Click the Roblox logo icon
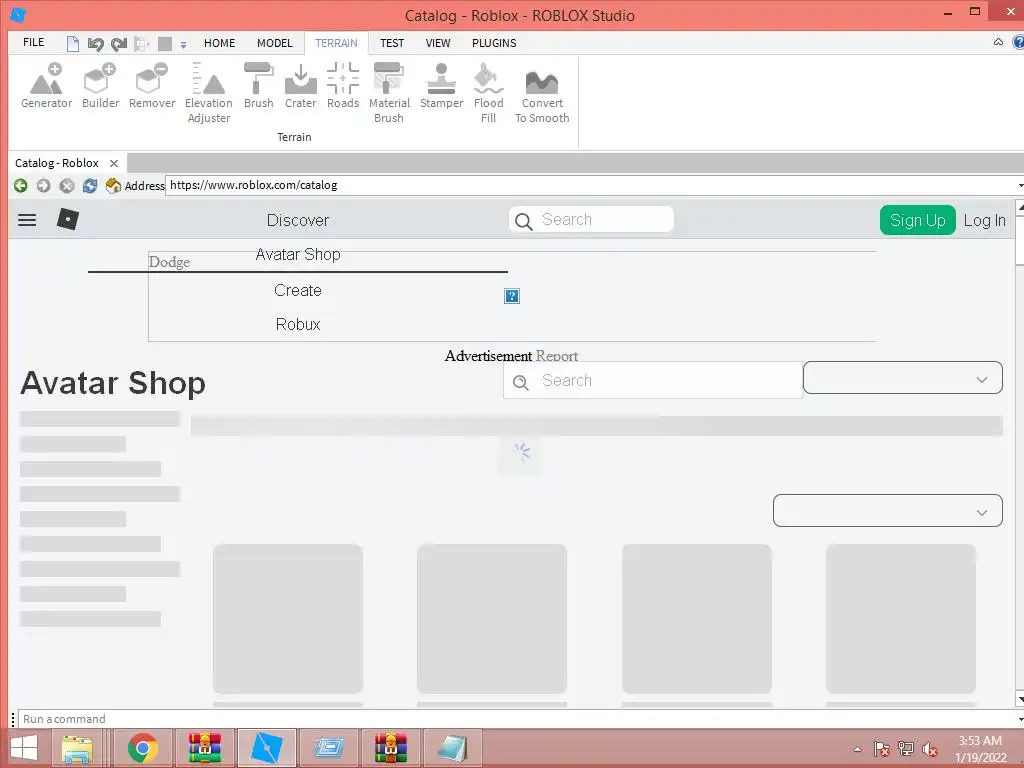 [x=68, y=219]
